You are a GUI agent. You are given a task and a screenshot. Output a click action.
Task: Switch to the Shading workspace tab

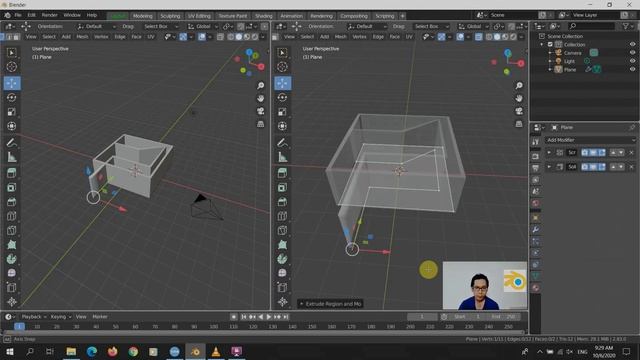264,16
